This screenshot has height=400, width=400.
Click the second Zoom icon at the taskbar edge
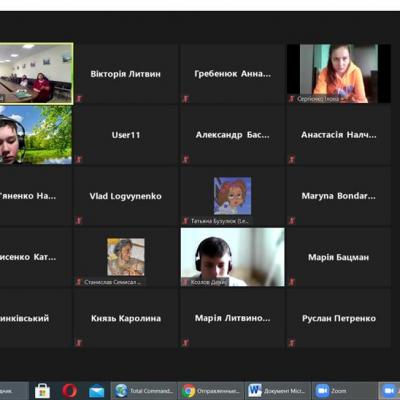coord(389,391)
